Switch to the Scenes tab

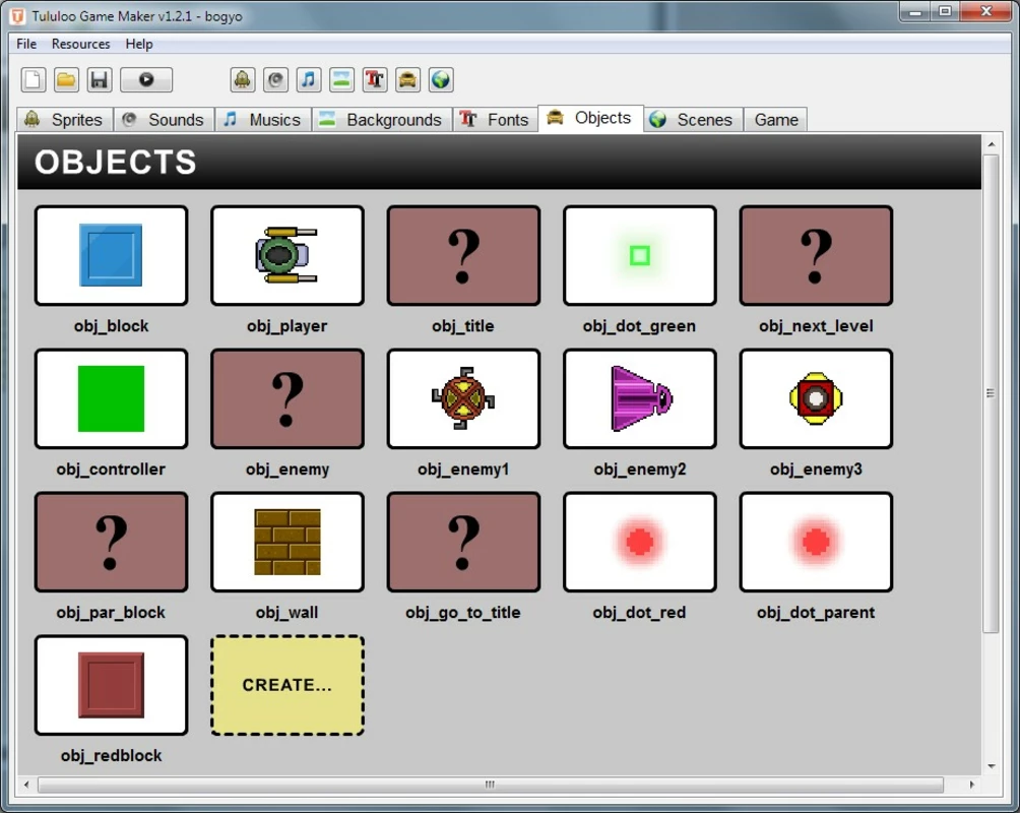pyautogui.click(x=693, y=120)
